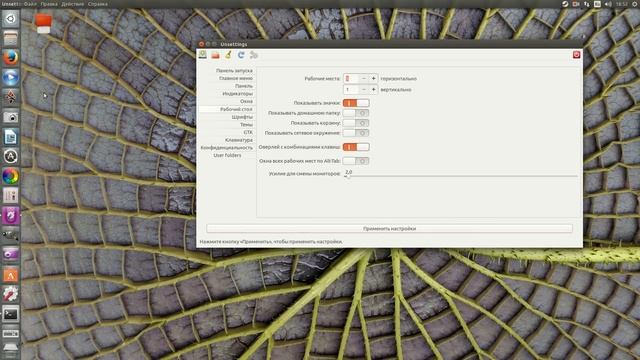The height and width of the screenshot is (360, 640).
Task: Toggle the 'Показывать значки' switch
Action: coord(356,103)
